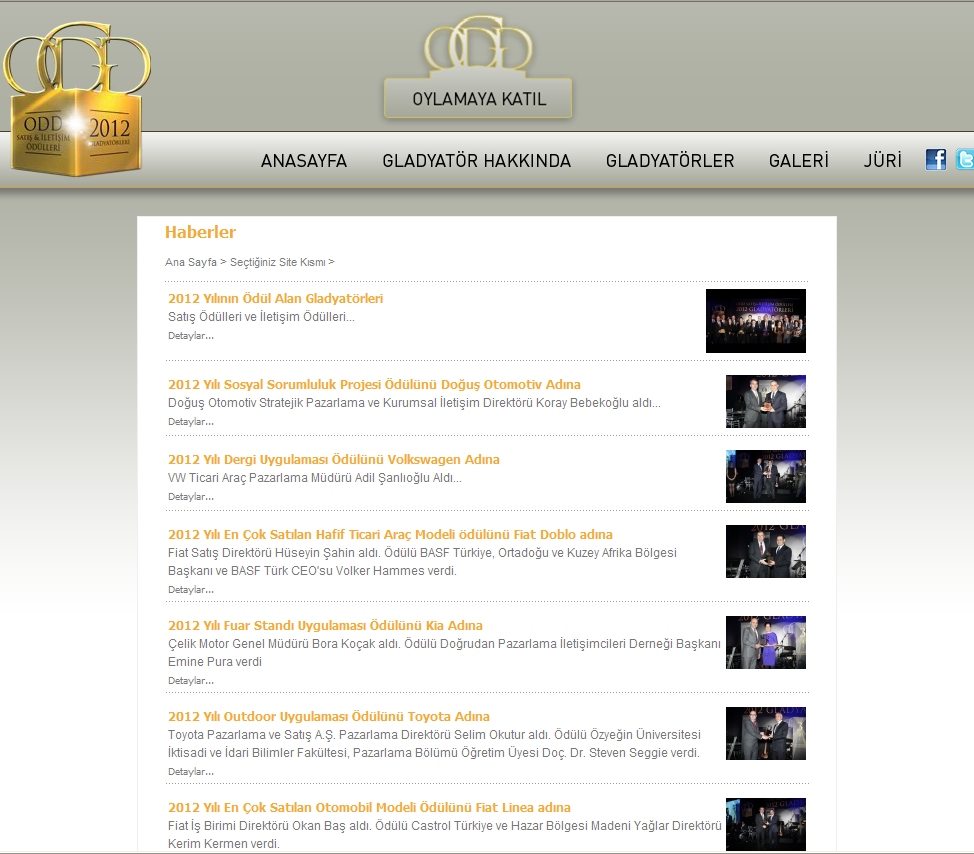Open '2012 Yılının Ödül Alan Gladyatörleri' headline
Screen dimensions: 974x854
coord(275,298)
